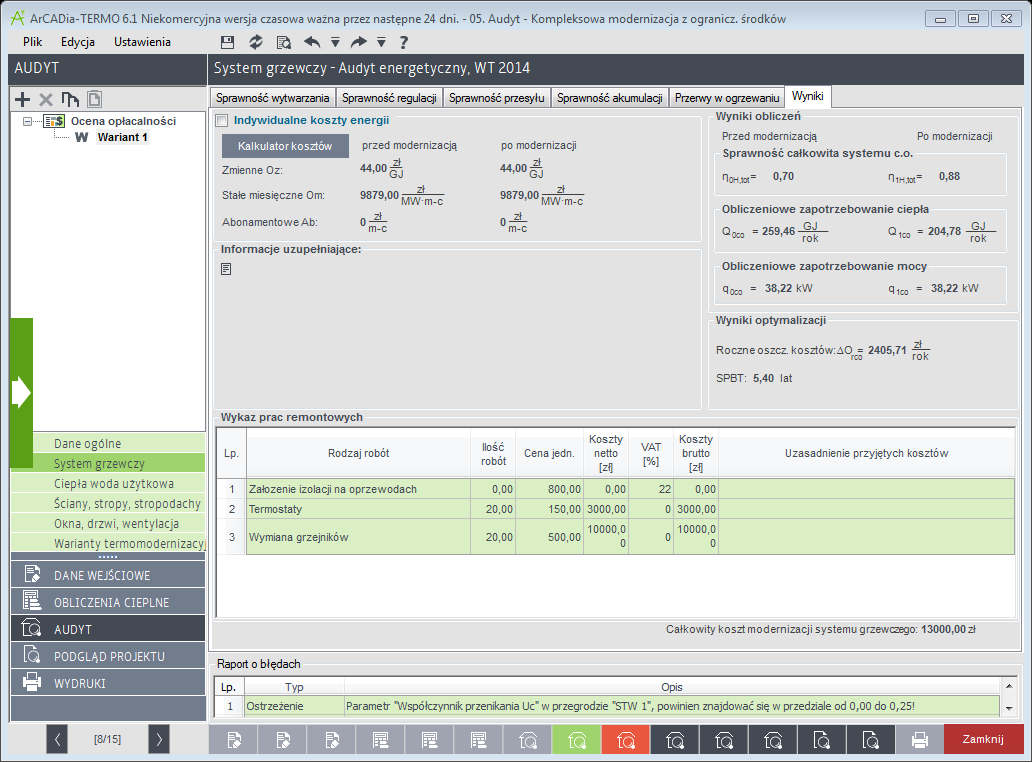Click the recalculate refresh arrows icon
Image resolution: width=1032 pixels, height=762 pixels.
[x=255, y=42]
